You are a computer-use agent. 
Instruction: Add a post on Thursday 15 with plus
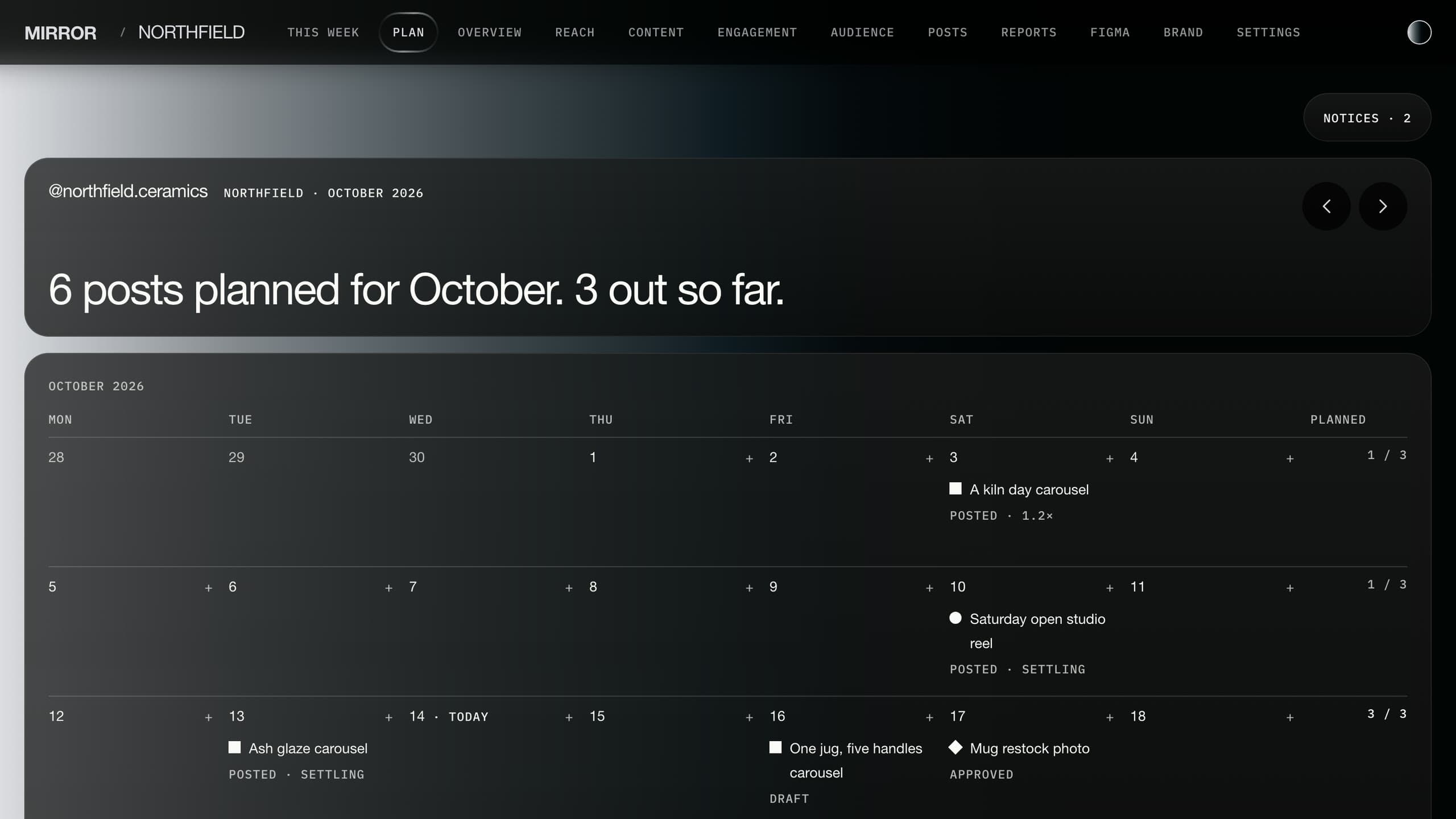749,718
